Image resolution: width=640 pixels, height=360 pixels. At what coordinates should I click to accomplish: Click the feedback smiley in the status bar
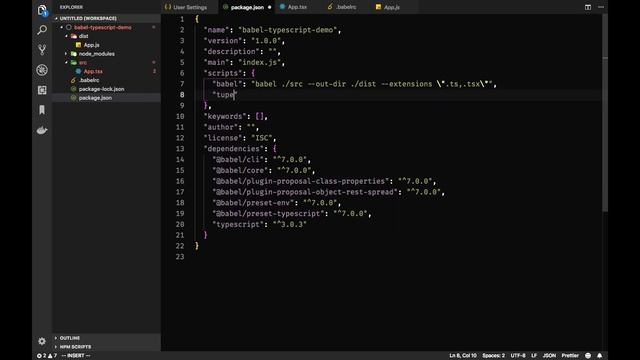point(588,356)
